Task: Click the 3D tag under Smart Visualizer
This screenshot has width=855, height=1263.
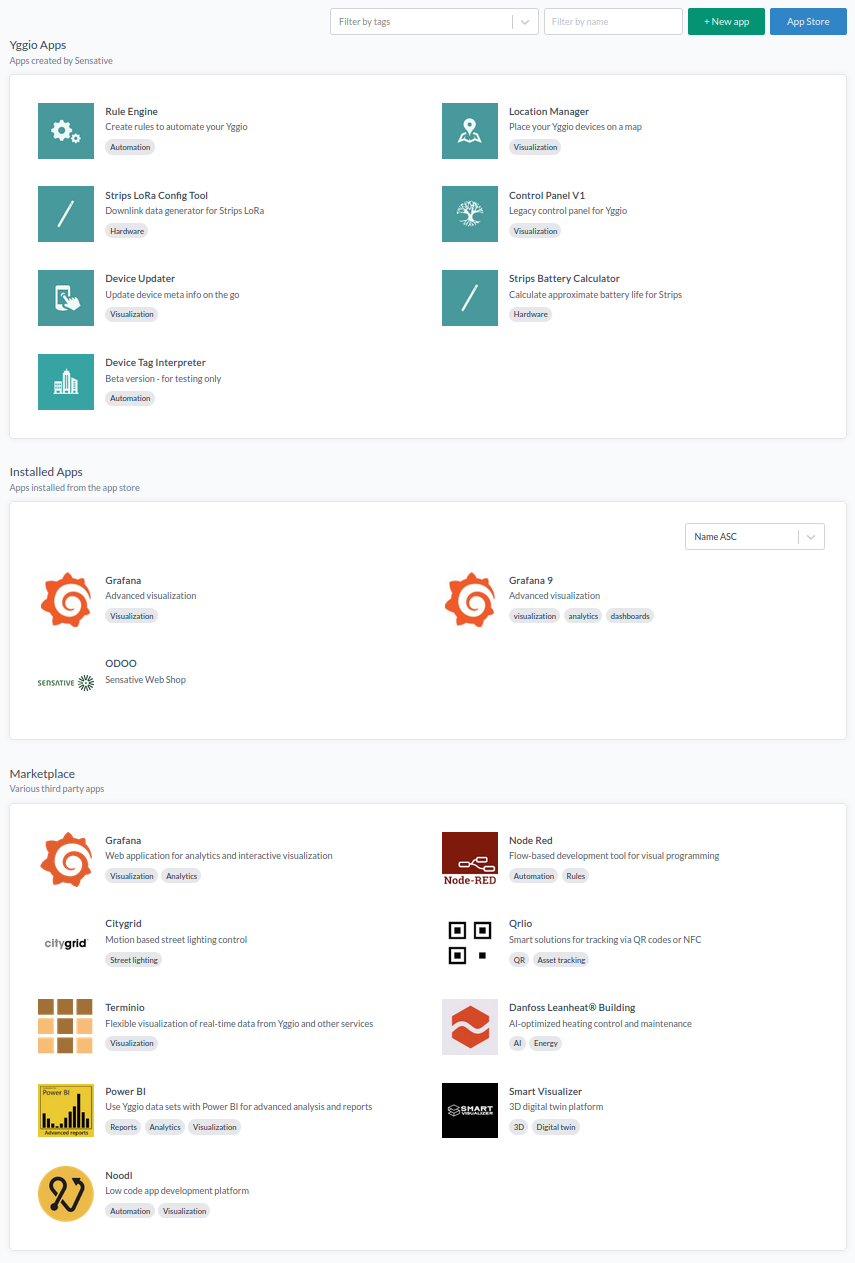Action: point(518,1127)
